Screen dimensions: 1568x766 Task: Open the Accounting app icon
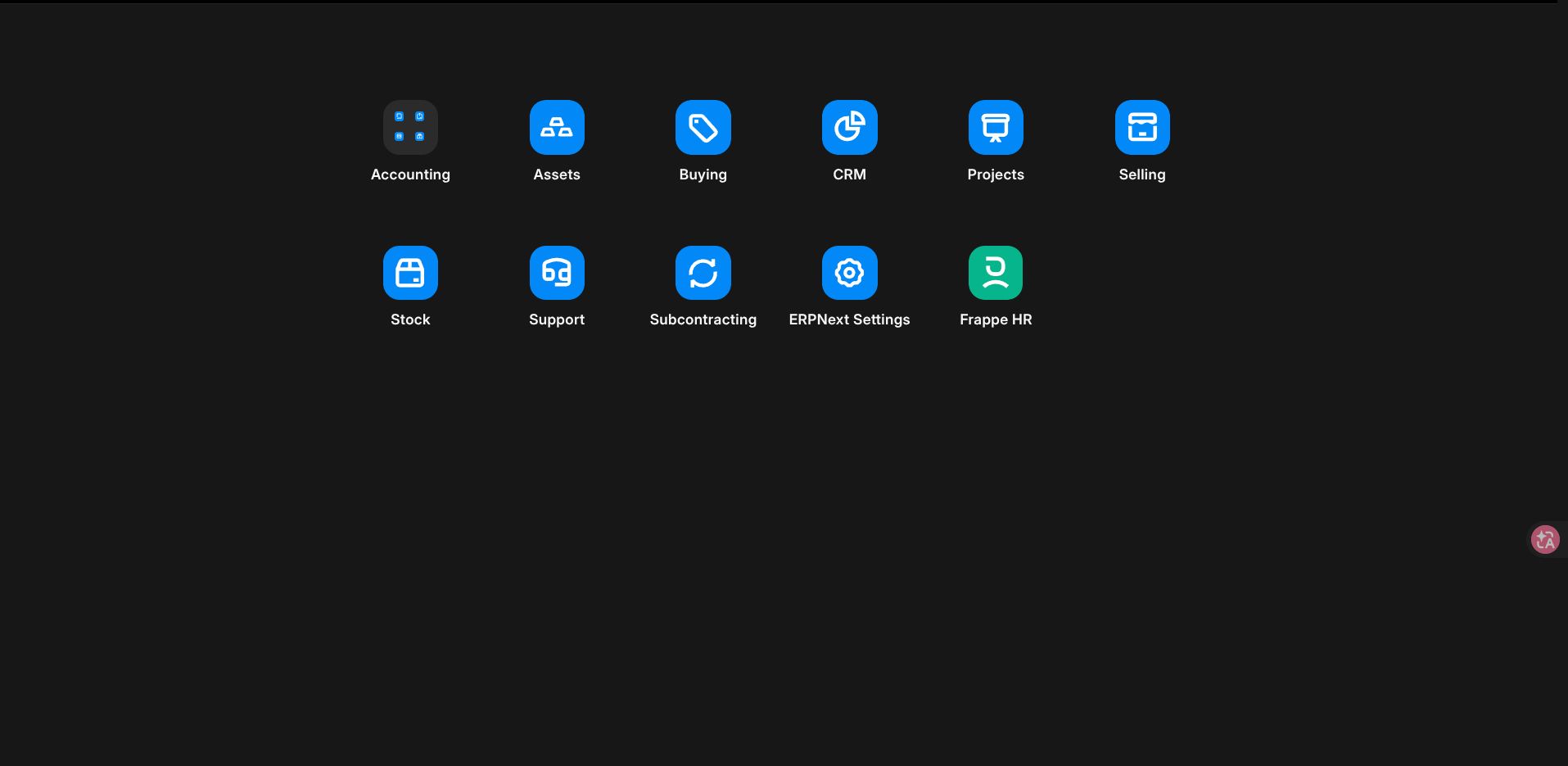click(410, 127)
